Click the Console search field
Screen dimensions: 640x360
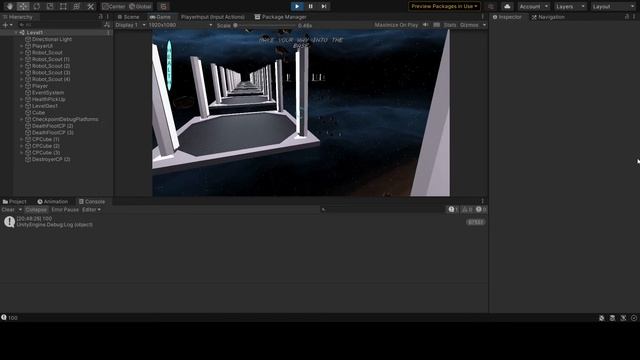[x=382, y=209]
